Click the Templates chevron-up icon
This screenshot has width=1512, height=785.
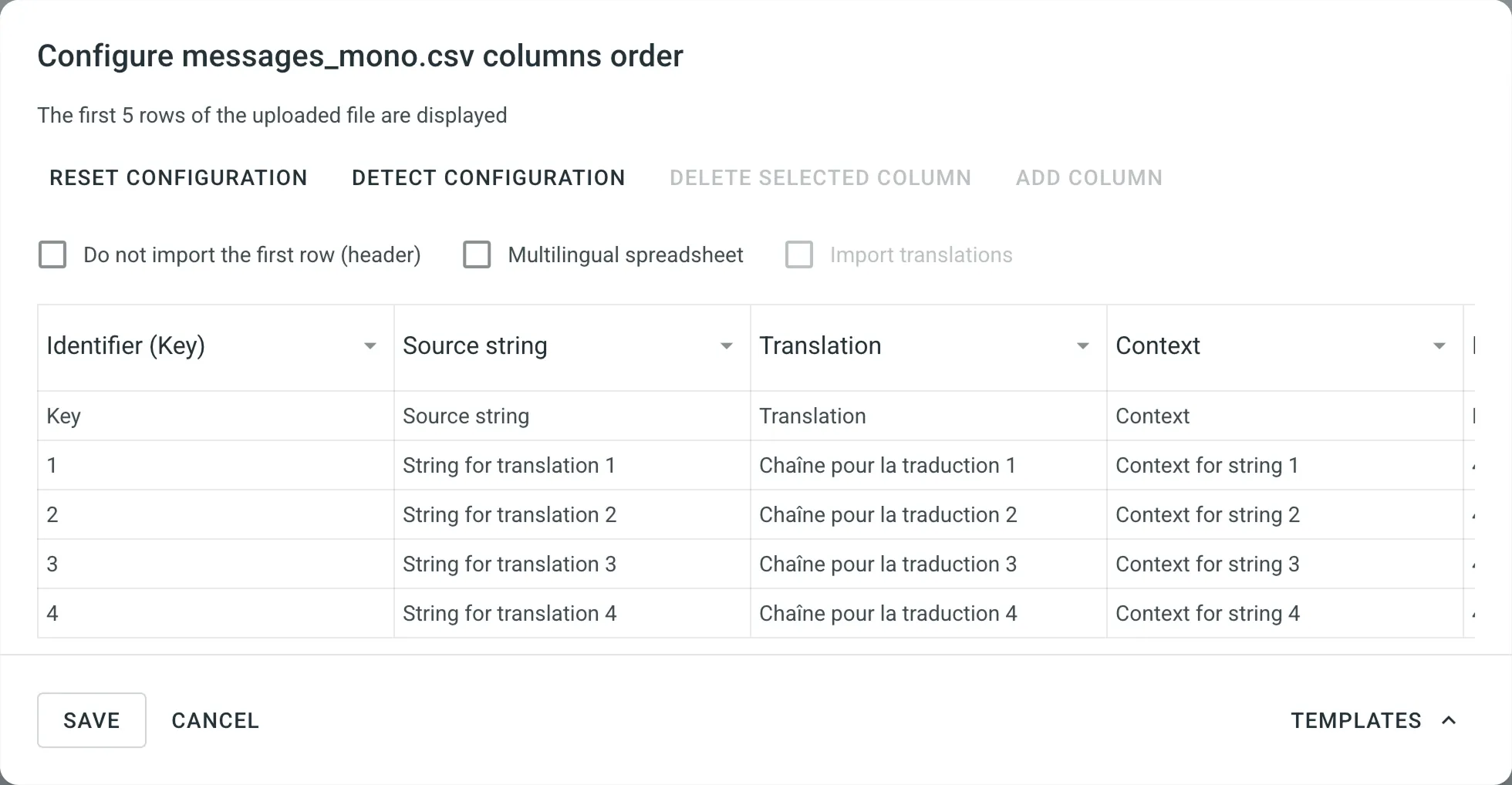coord(1449,720)
